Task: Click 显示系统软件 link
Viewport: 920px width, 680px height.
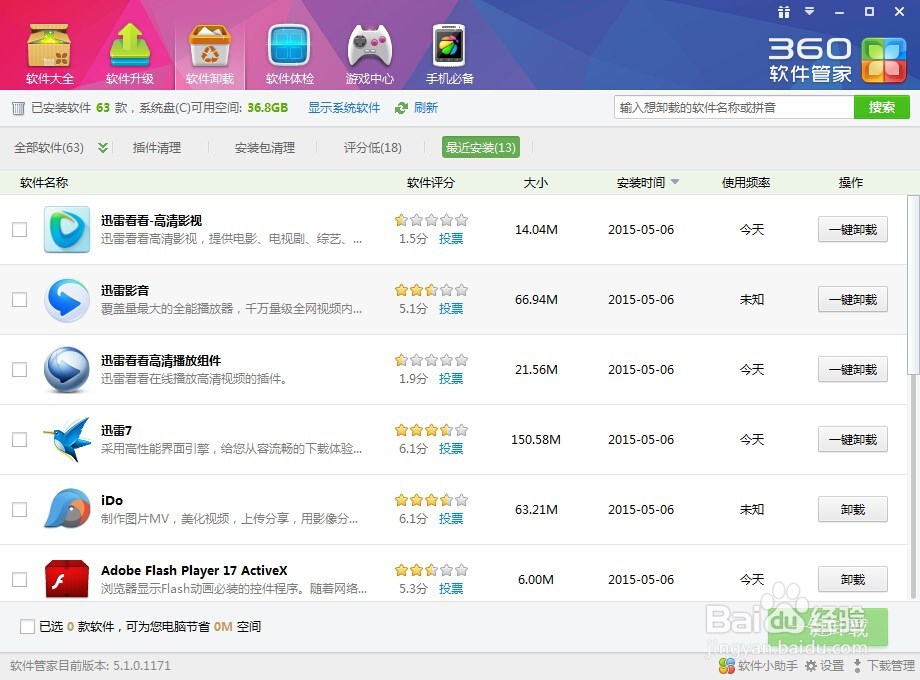Action: [x=344, y=108]
